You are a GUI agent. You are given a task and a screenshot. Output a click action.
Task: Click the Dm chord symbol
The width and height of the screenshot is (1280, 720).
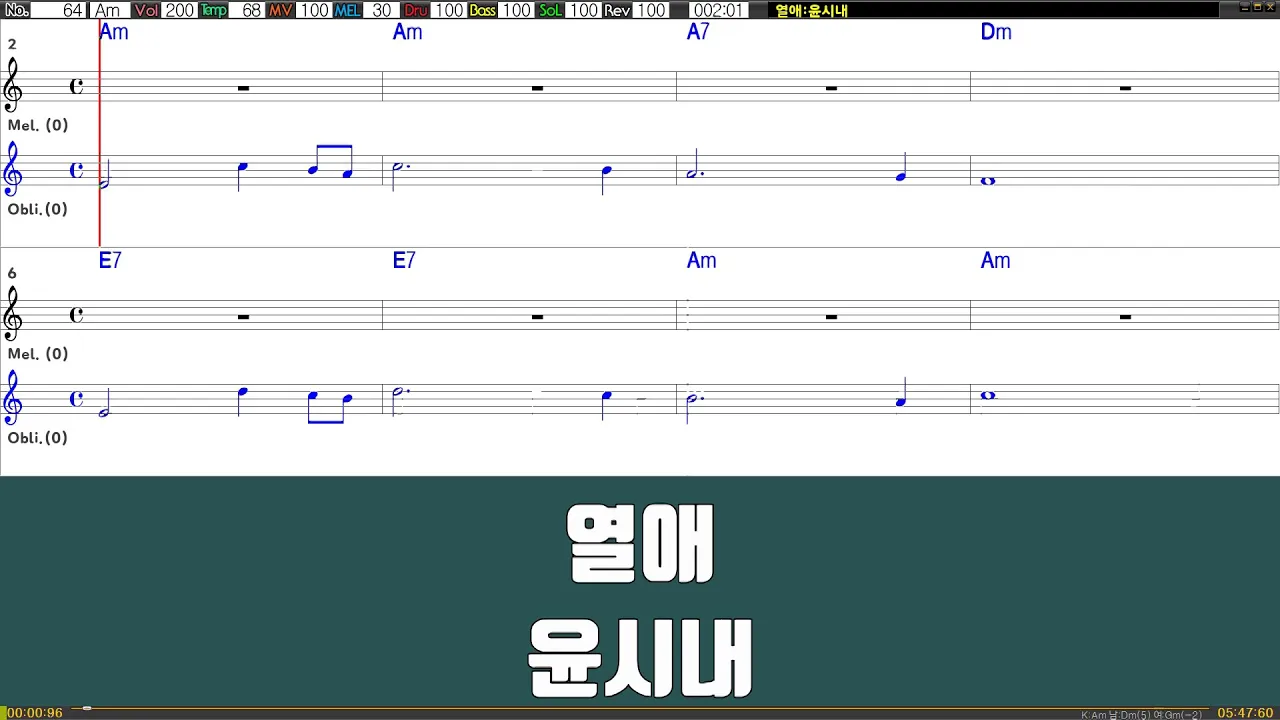pyautogui.click(x=996, y=32)
